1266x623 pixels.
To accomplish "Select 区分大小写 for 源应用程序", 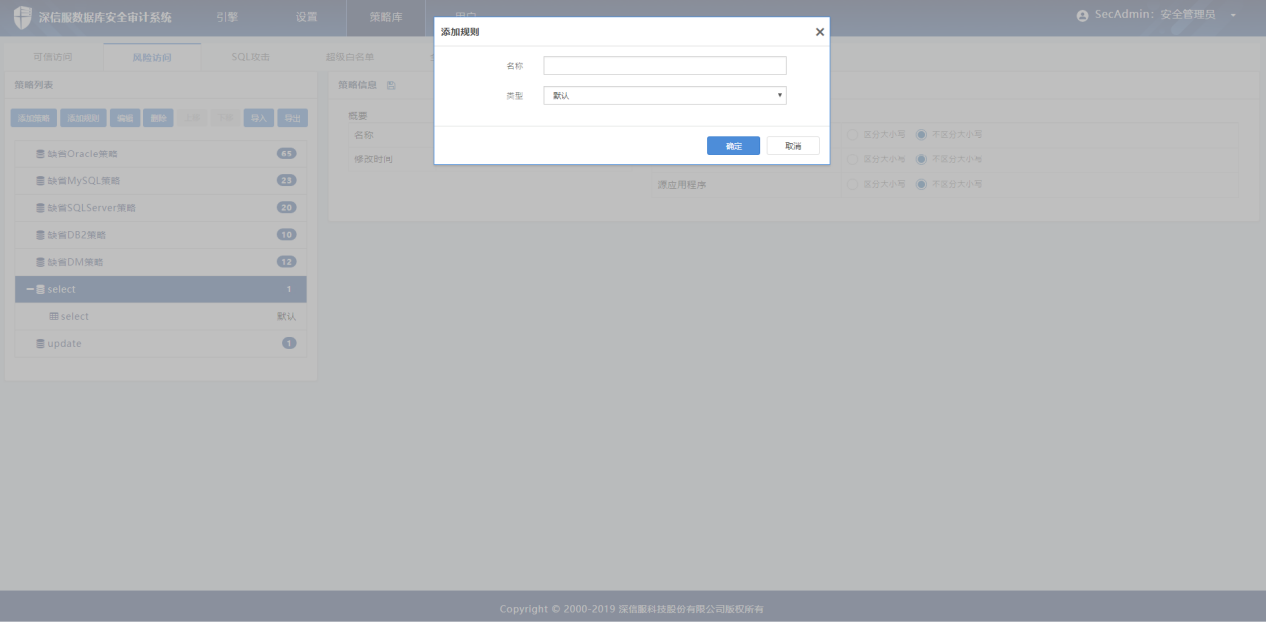I will click(852, 184).
